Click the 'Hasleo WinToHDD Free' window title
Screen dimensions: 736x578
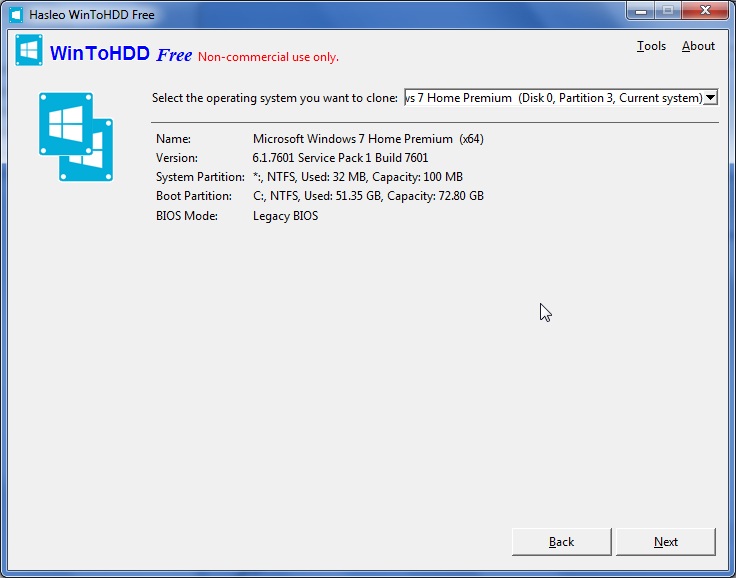[x=92, y=15]
